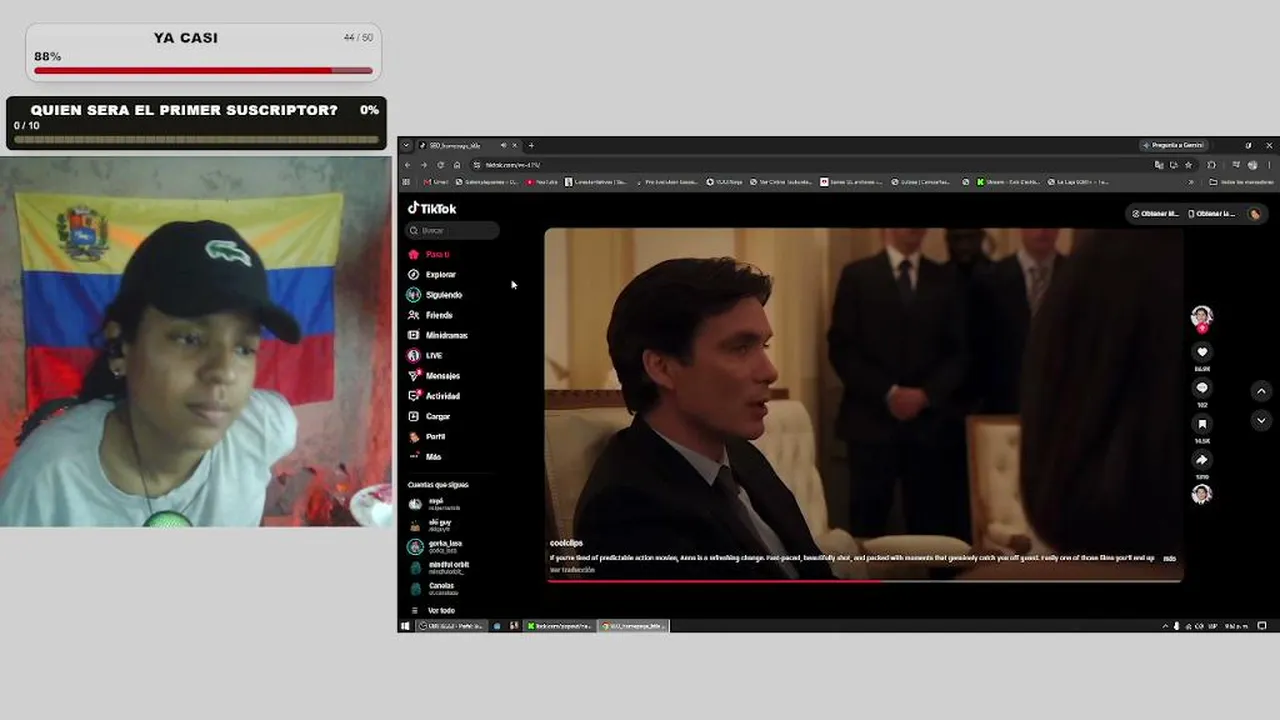Reload the TikTok page
This screenshot has height=720, width=1280.
point(440,165)
